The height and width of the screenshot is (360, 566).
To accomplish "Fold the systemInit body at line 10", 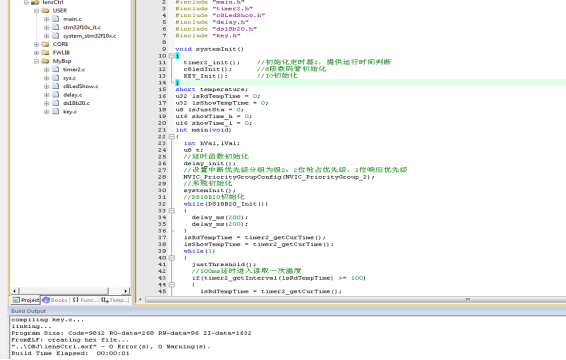I will coord(172,56).
